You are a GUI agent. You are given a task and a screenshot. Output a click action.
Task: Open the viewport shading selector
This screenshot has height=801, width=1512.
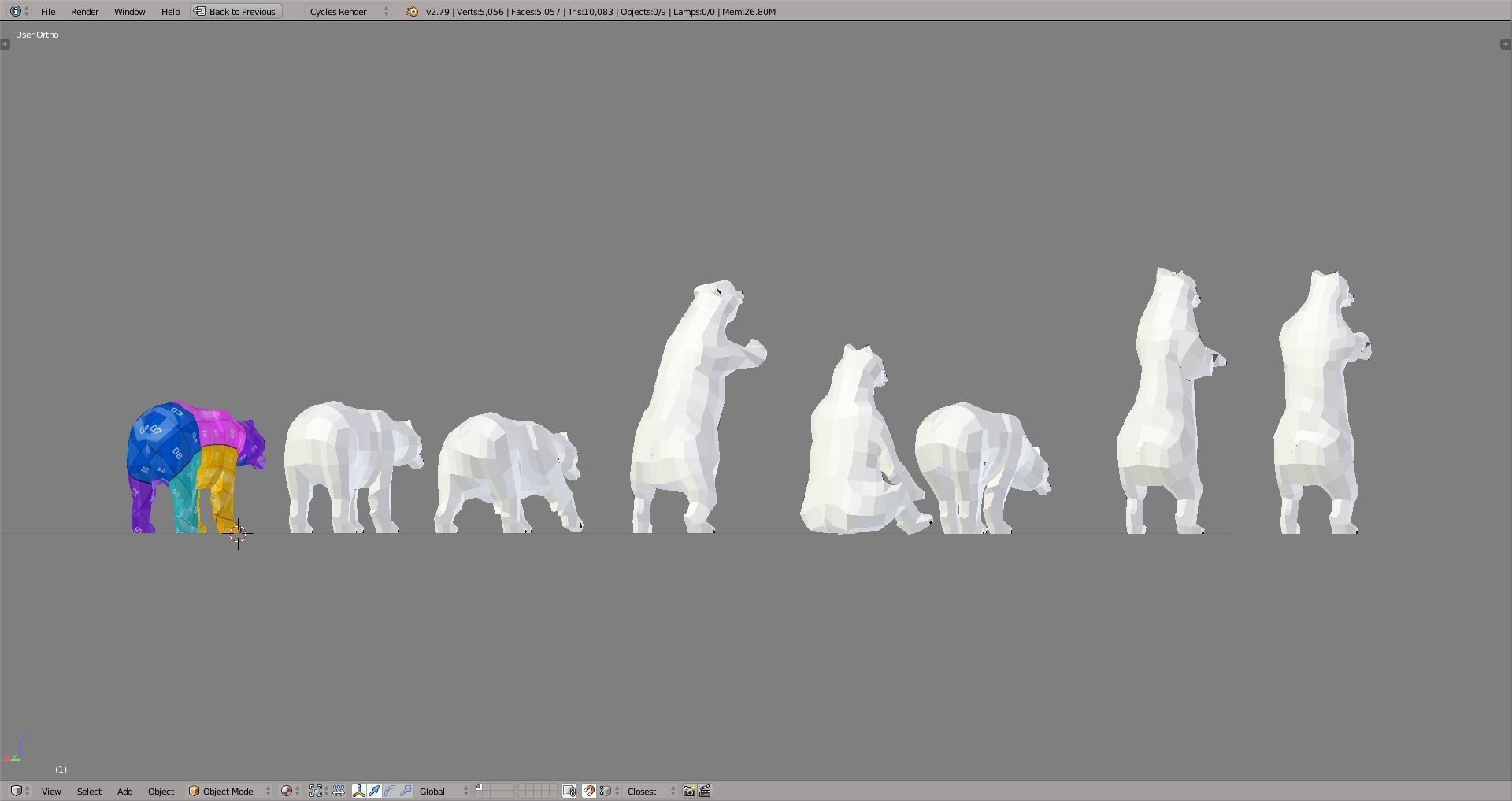[x=291, y=791]
